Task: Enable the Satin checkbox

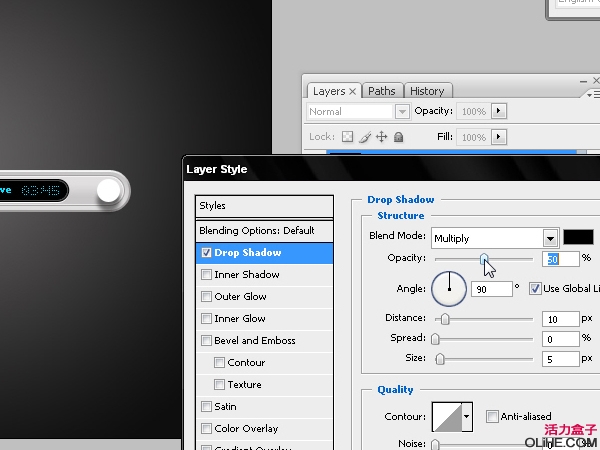Action: (x=206, y=406)
